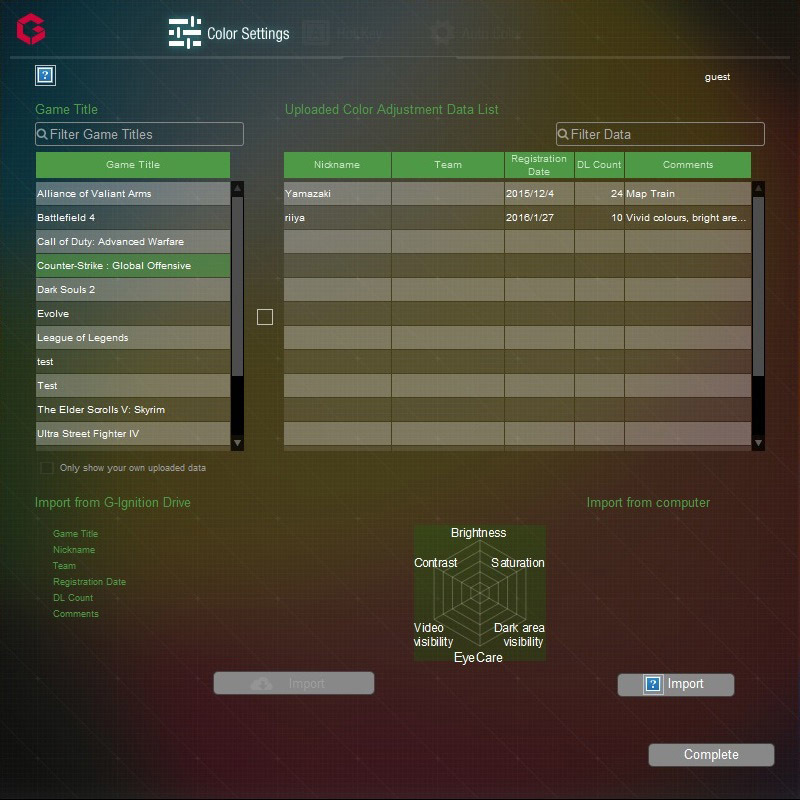Screen dimensions: 800x800
Task: Click the DL count value '24'
Action: [x=599, y=193]
